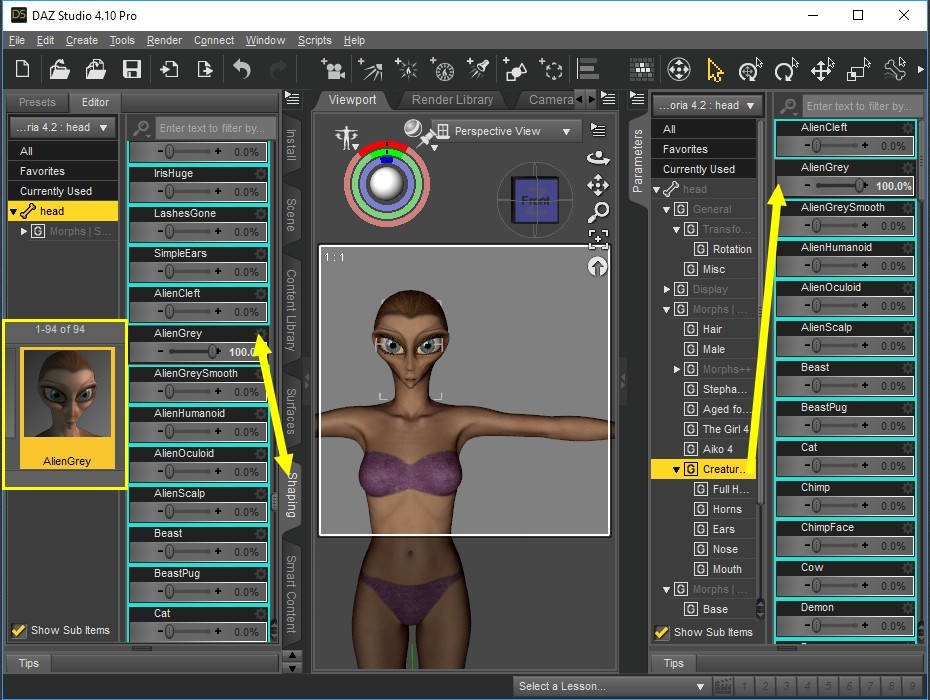Switch to the Render Library tab

(453, 100)
